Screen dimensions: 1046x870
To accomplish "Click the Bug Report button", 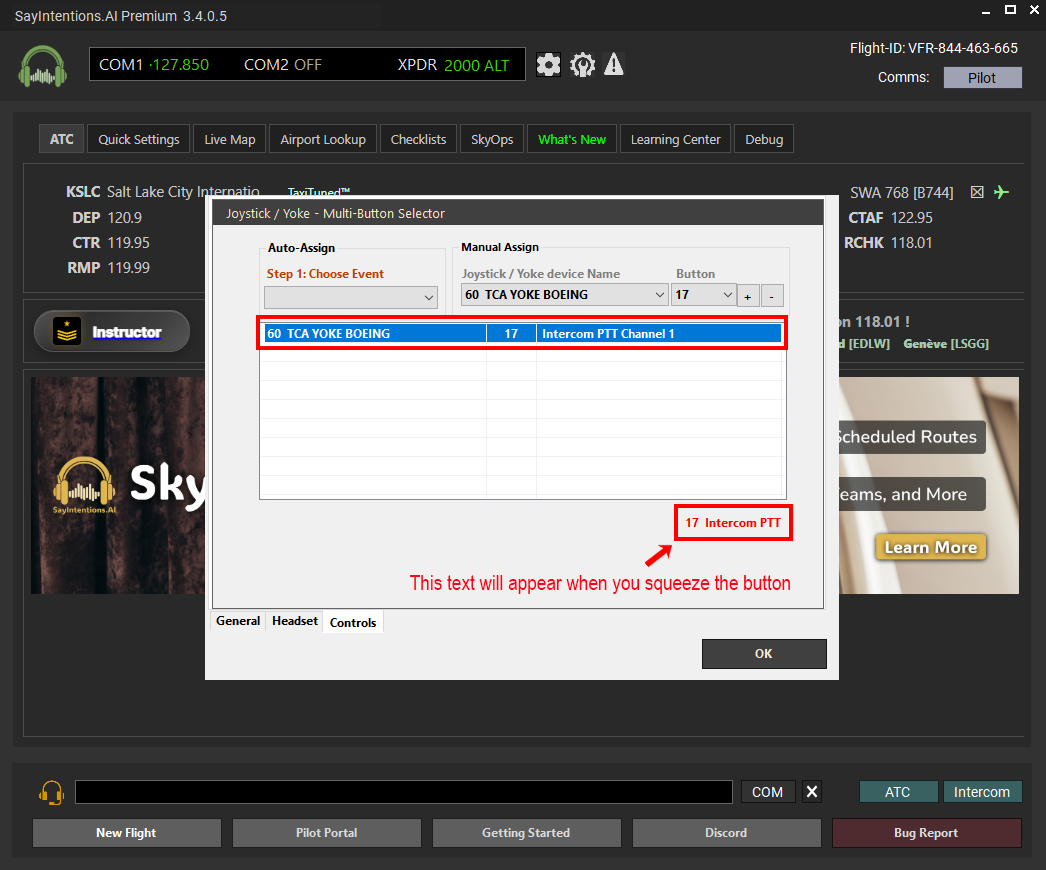I will point(927,833).
